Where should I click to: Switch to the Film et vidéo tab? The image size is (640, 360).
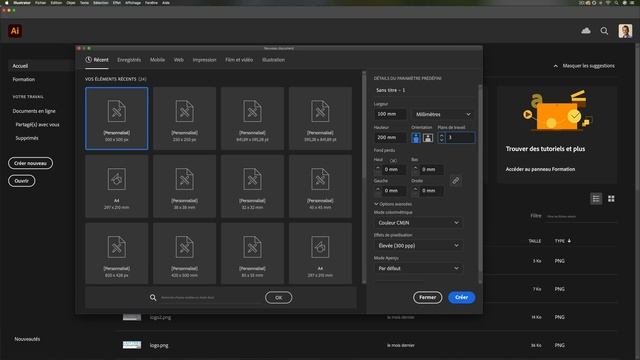coord(239,60)
